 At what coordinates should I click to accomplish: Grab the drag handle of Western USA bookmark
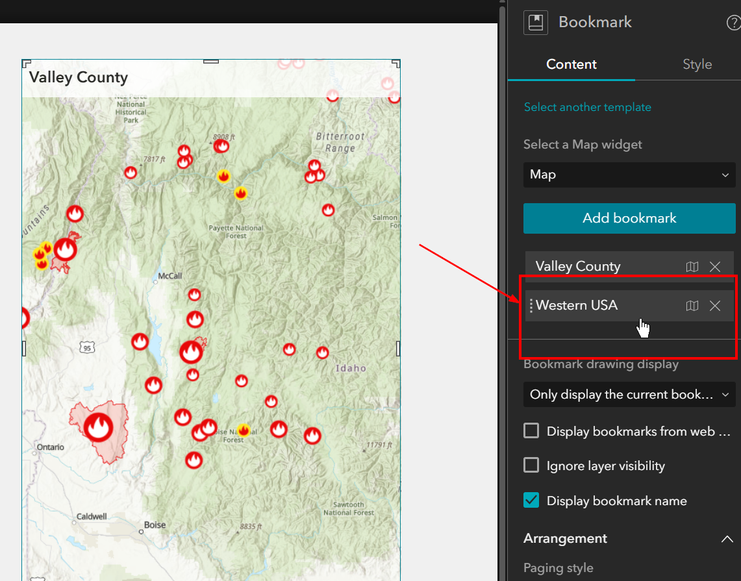[531, 305]
